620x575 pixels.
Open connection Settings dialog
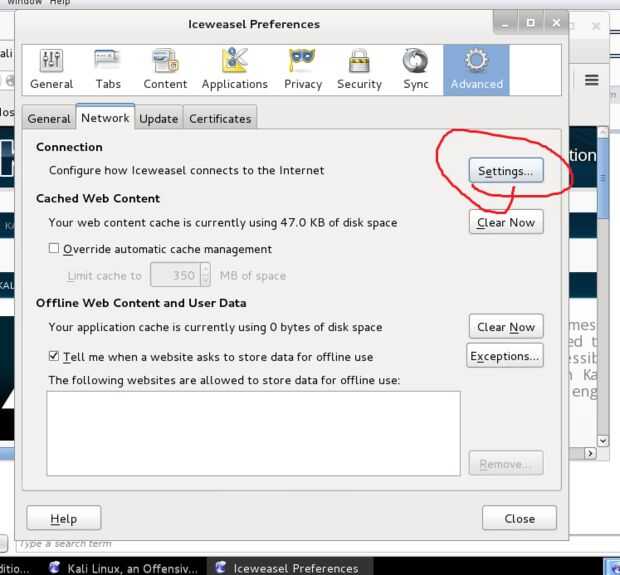(x=506, y=171)
